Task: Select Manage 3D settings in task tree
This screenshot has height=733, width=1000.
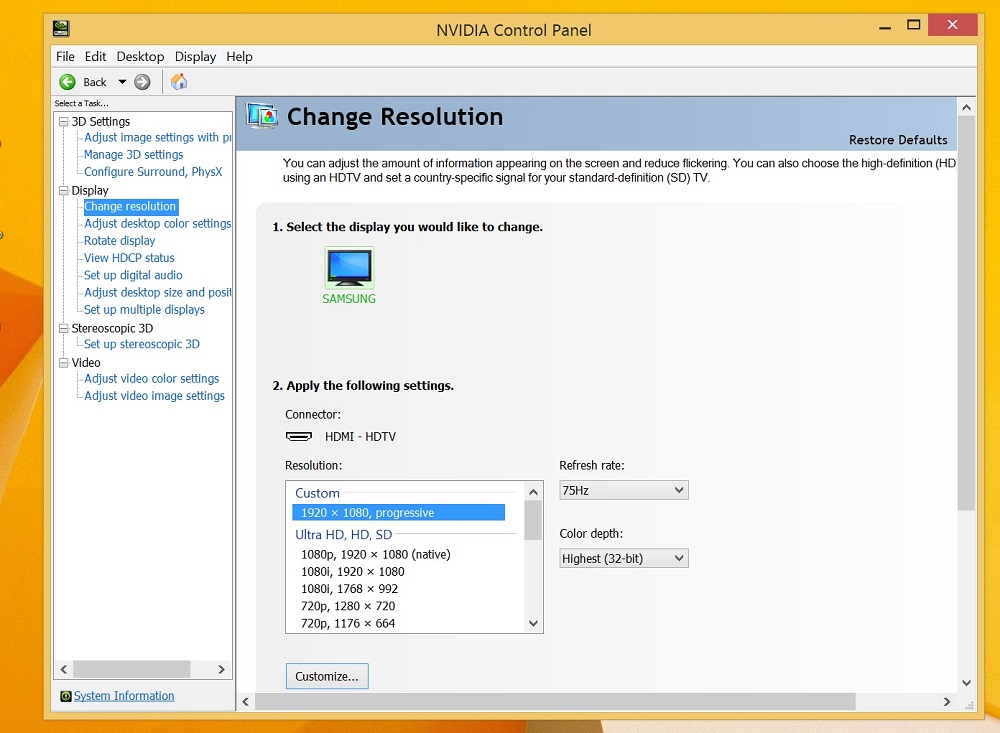Action: 133,155
